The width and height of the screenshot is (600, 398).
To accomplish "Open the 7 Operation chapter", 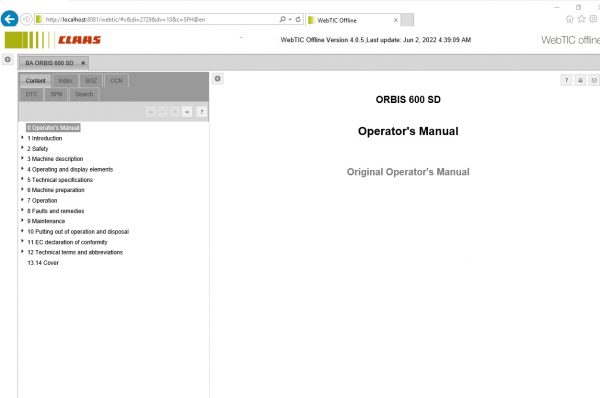I will [42, 200].
